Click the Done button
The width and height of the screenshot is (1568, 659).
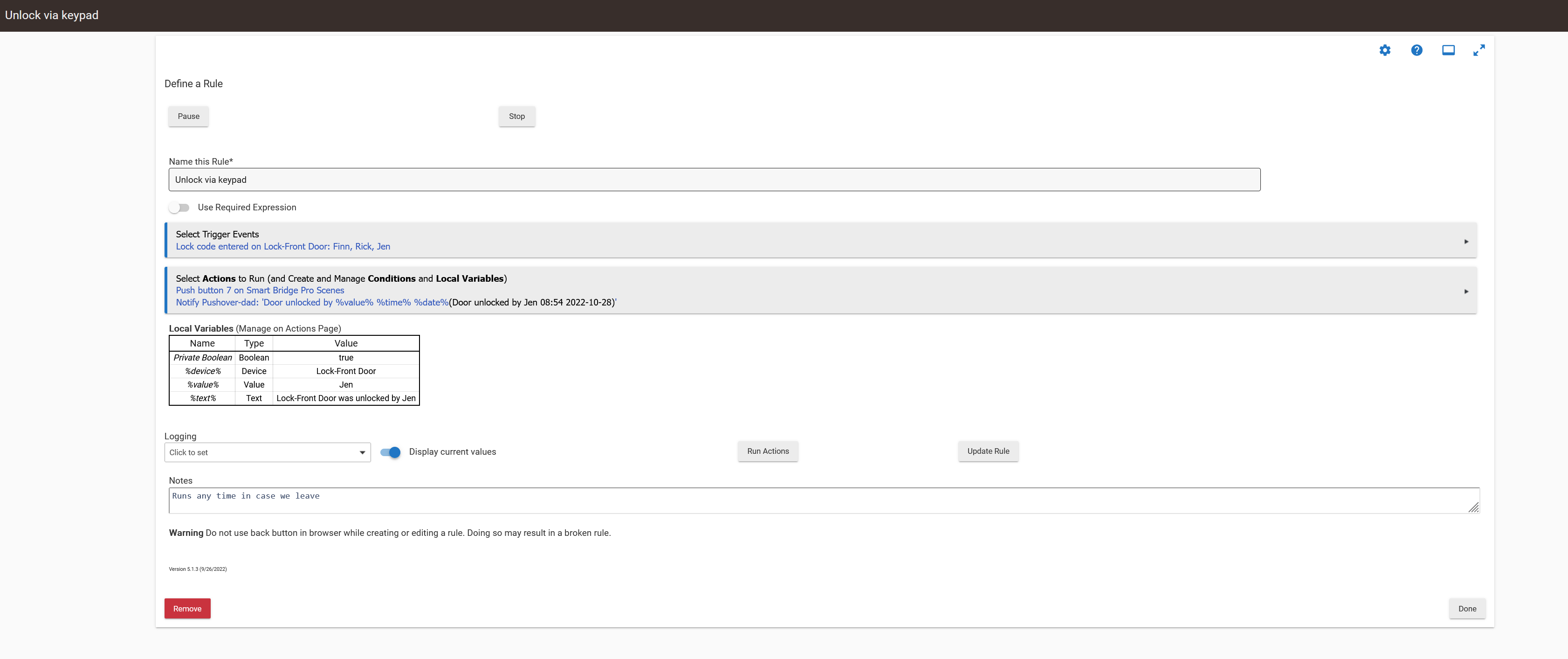[x=1467, y=609]
